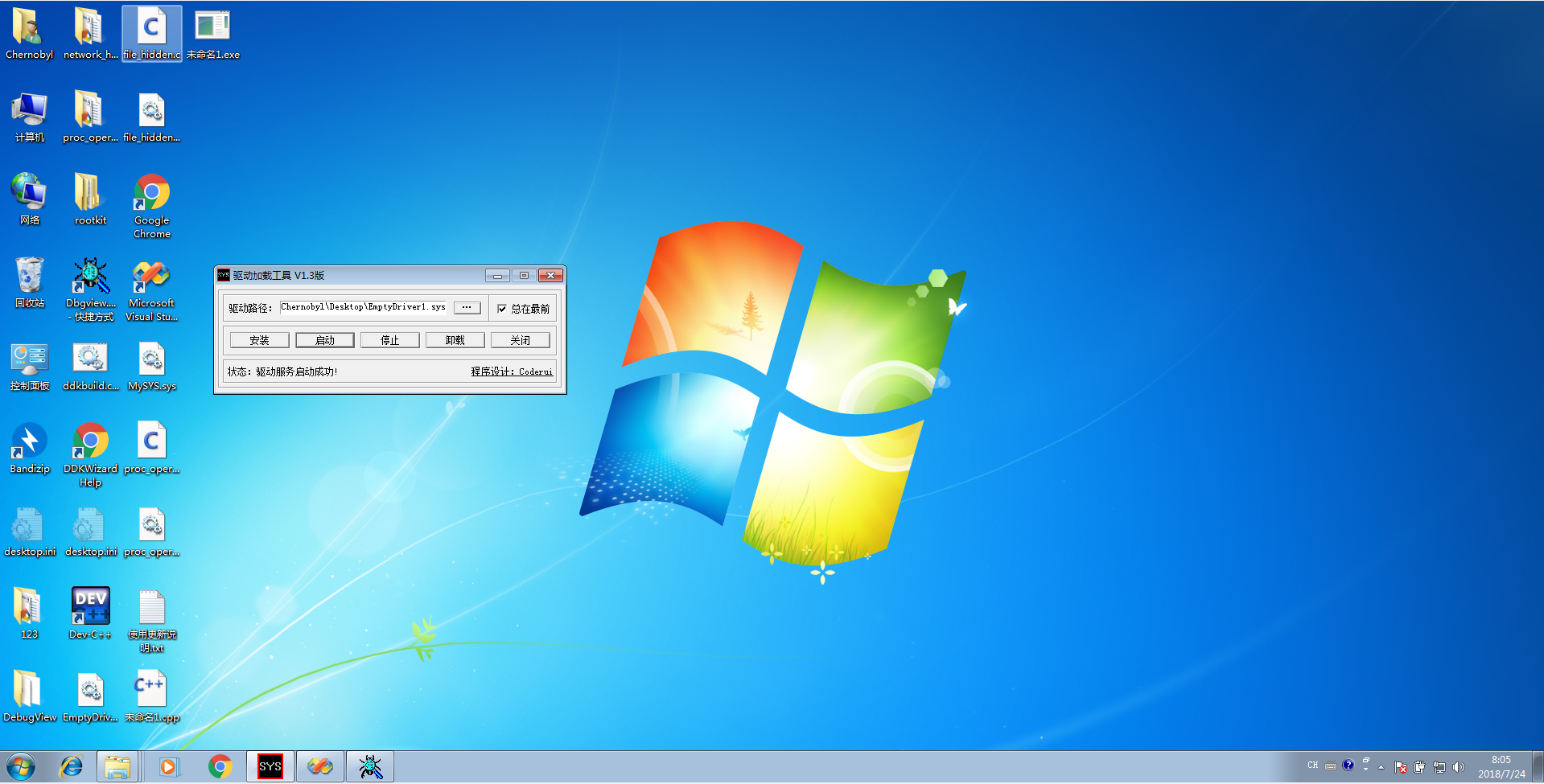The image size is (1544, 784).
Task: Click the 关闭 (Close) button in driver tool
Action: pyautogui.click(x=520, y=340)
